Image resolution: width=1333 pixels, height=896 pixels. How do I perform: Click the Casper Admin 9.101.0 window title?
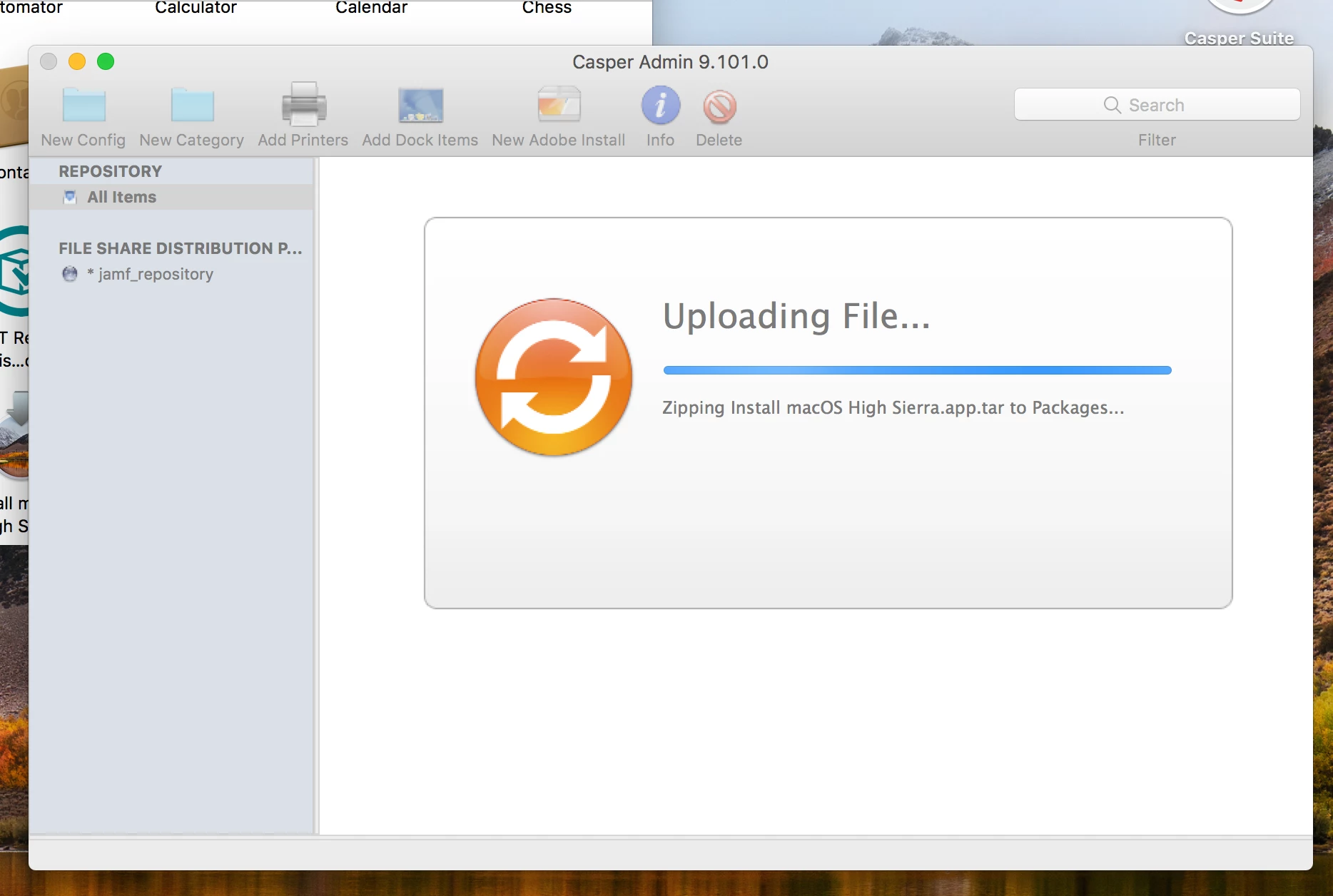(670, 62)
